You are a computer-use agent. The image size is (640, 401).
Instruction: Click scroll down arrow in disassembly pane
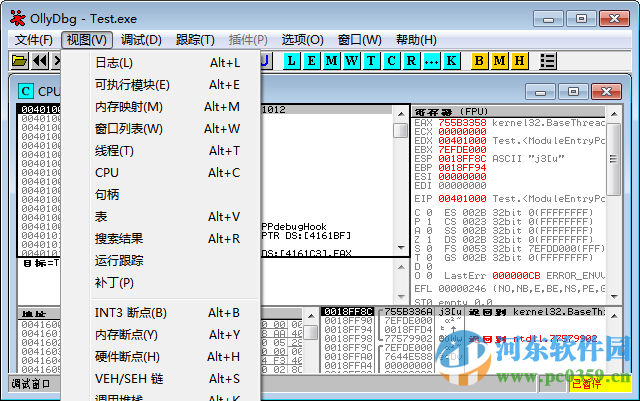pyautogui.click(x=401, y=248)
